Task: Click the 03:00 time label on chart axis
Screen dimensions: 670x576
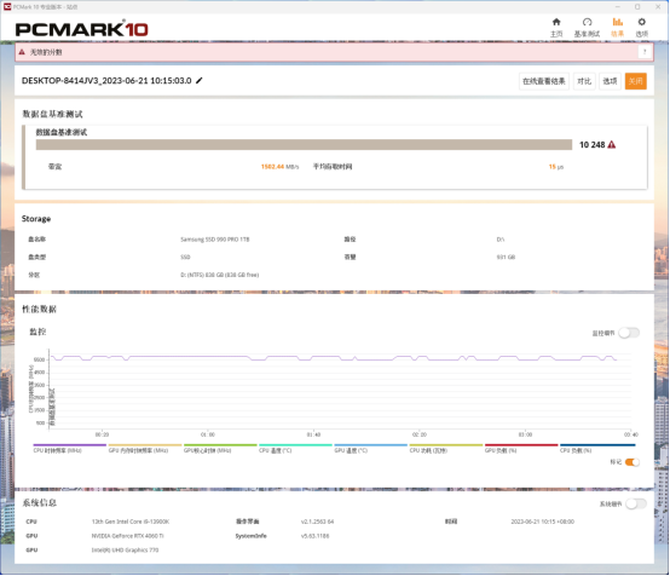Action: [525, 435]
